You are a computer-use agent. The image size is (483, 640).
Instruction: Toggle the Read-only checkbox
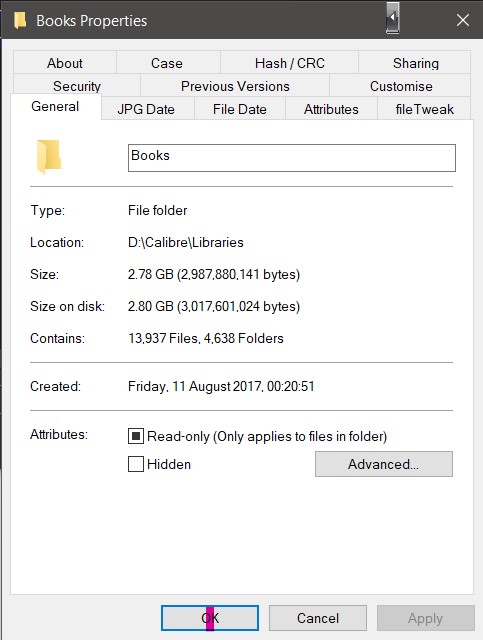pos(136,436)
